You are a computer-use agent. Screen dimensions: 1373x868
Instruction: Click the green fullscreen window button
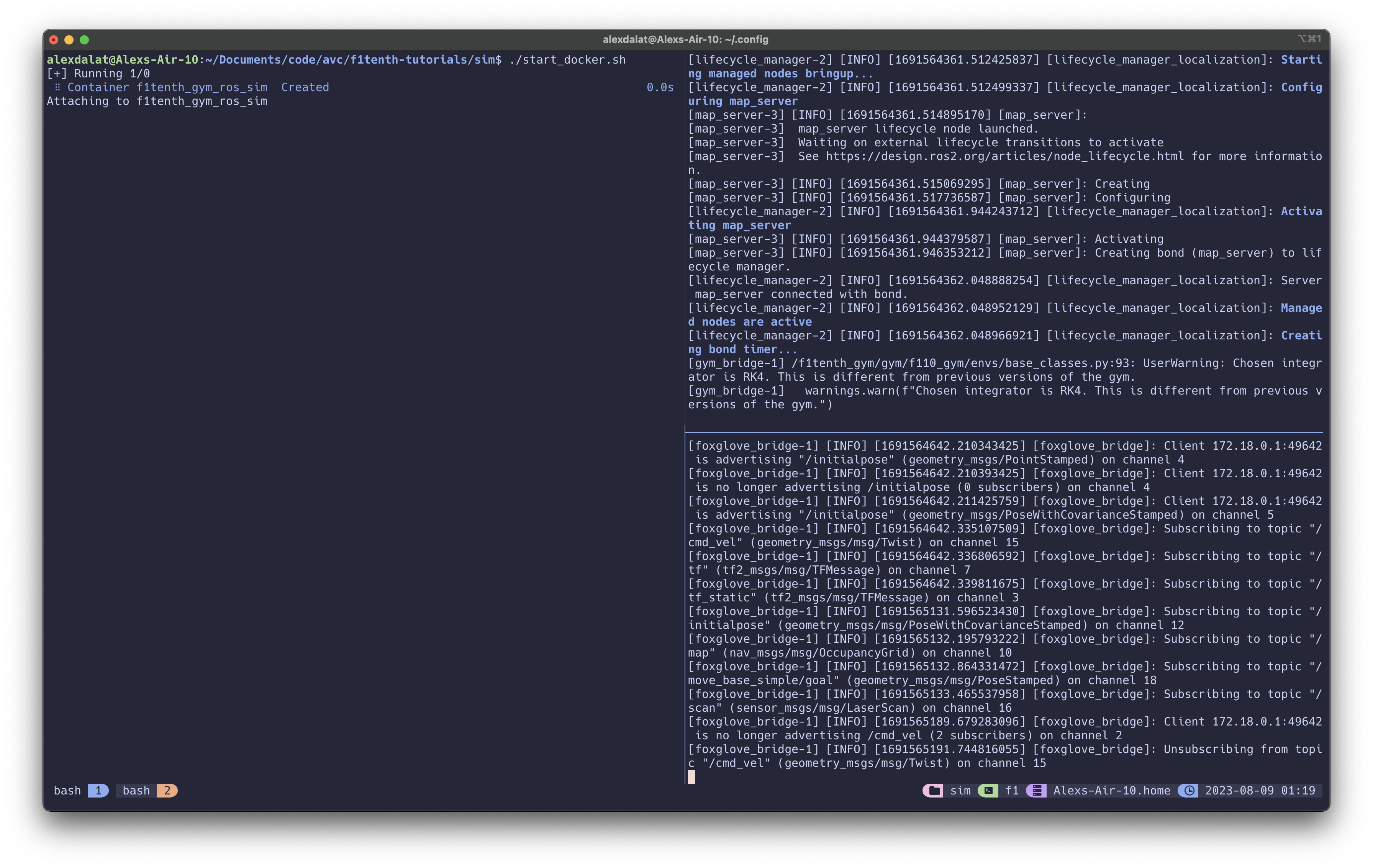[x=84, y=39]
